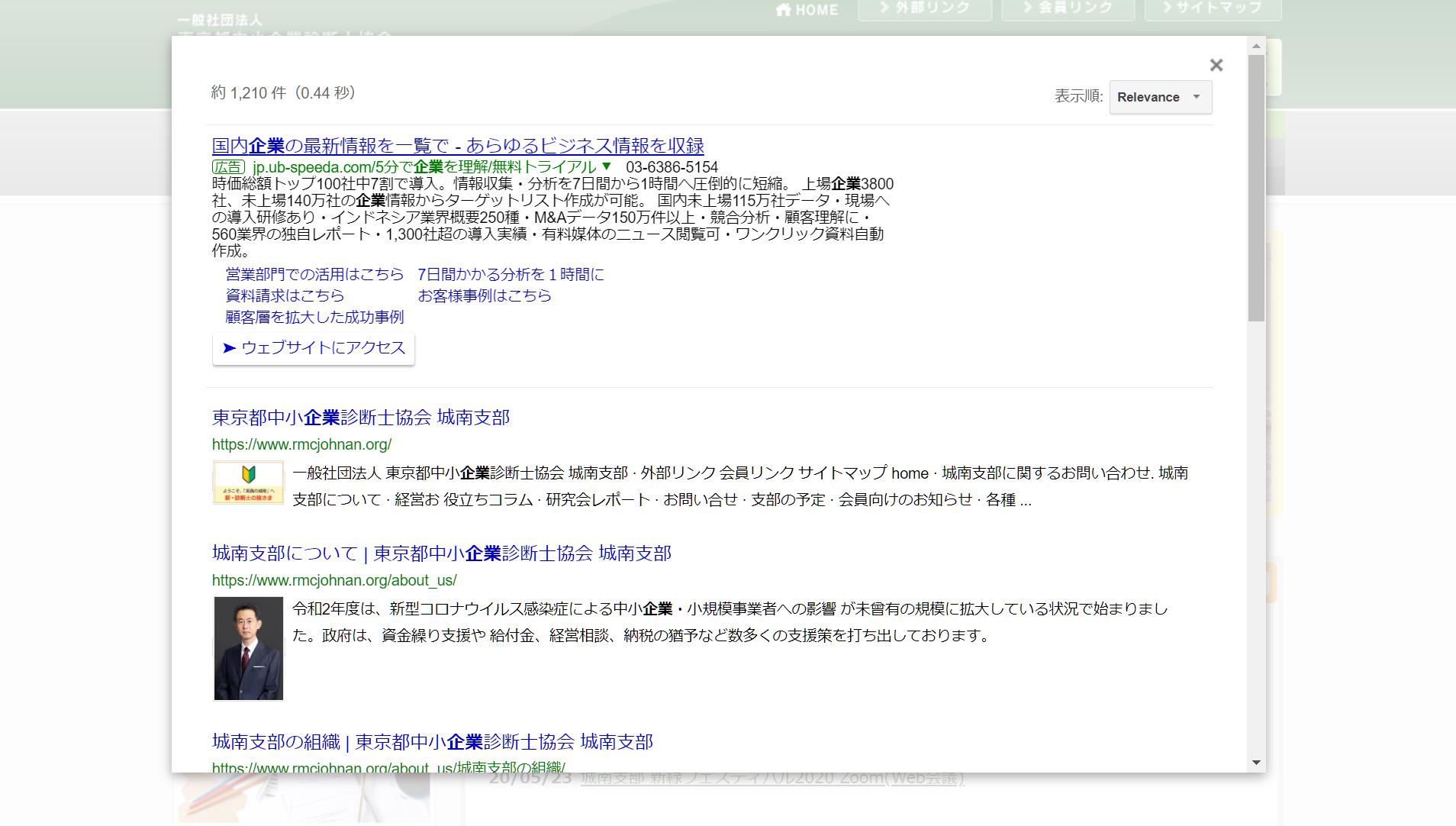Screen dimensions: 1456x826
Task: Open 7日間かかる分析を1時間に sitelink
Action: [x=511, y=274]
